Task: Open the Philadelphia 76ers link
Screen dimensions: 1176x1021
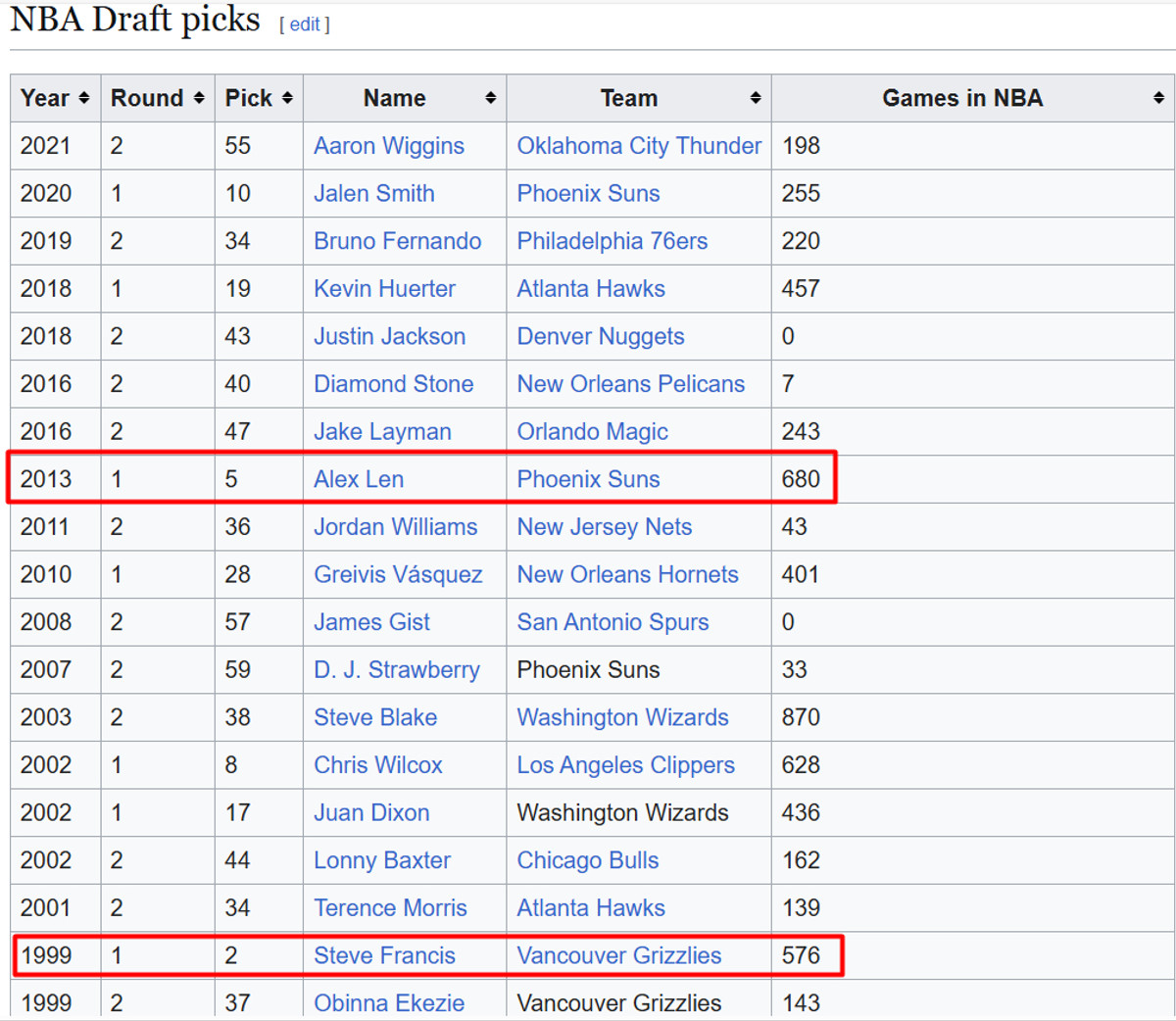Action: point(612,241)
